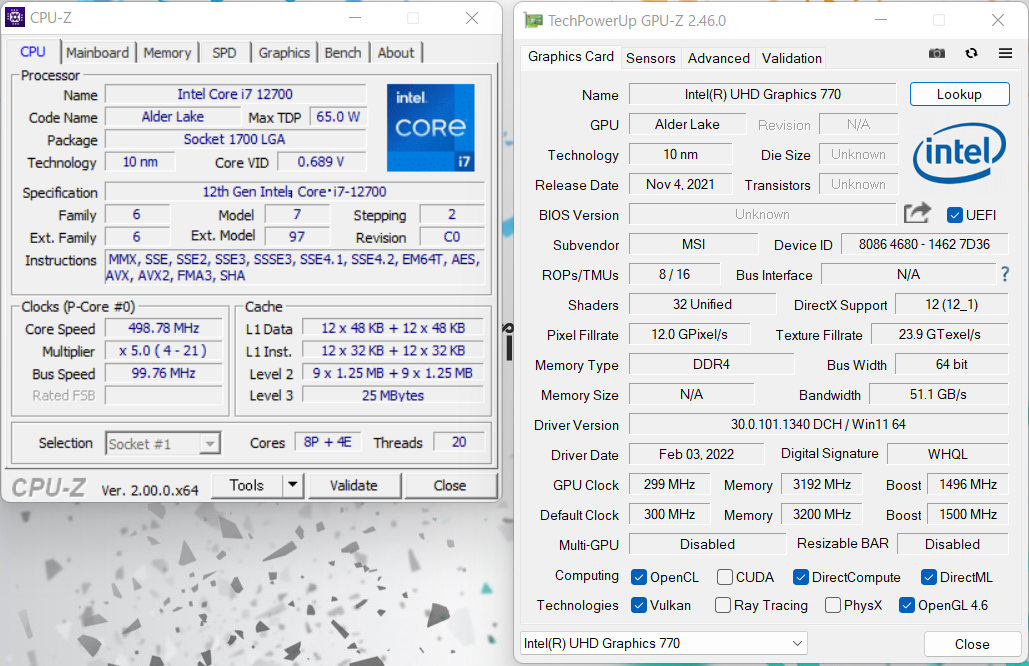1029x666 pixels.
Task: Switch to the Mainboard tab in CPU-Z
Action: (97, 53)
